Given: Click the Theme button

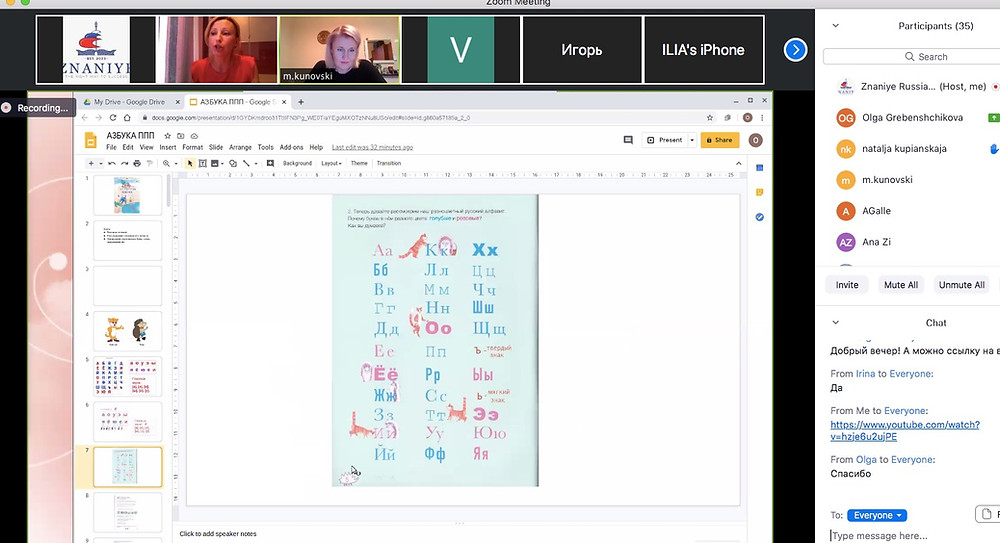Looking at the screenshot, I should 359,163.
